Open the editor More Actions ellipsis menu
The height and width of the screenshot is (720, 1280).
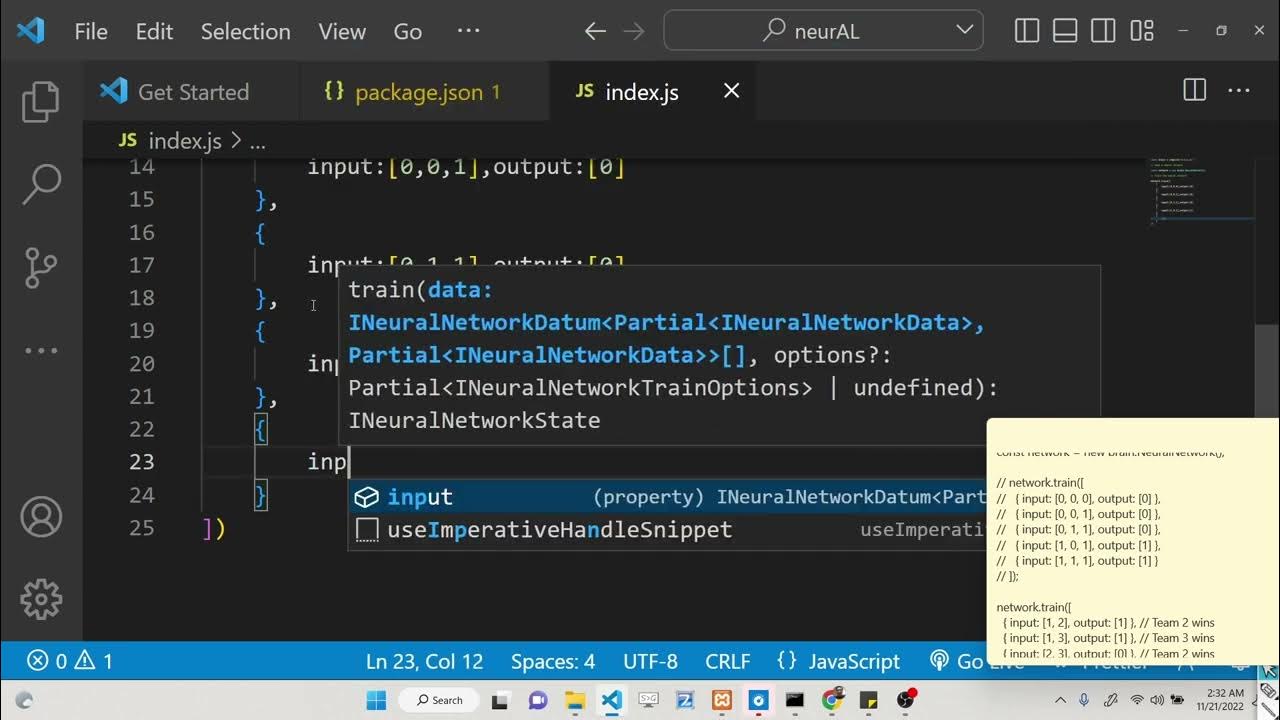tap(1239, 91)
